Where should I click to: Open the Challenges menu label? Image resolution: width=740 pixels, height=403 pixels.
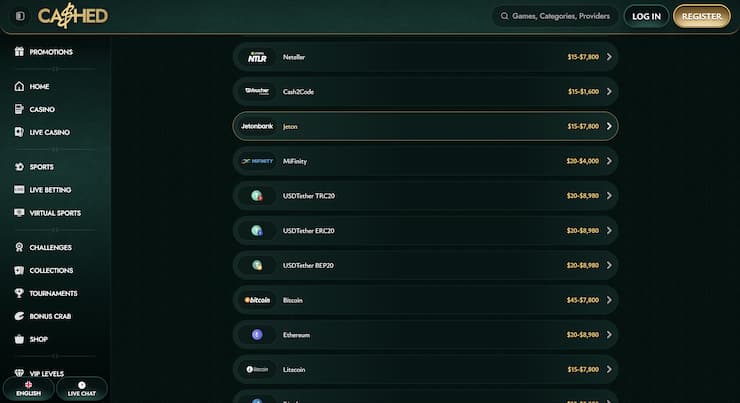pyautogui.click(x=50, y=248)
